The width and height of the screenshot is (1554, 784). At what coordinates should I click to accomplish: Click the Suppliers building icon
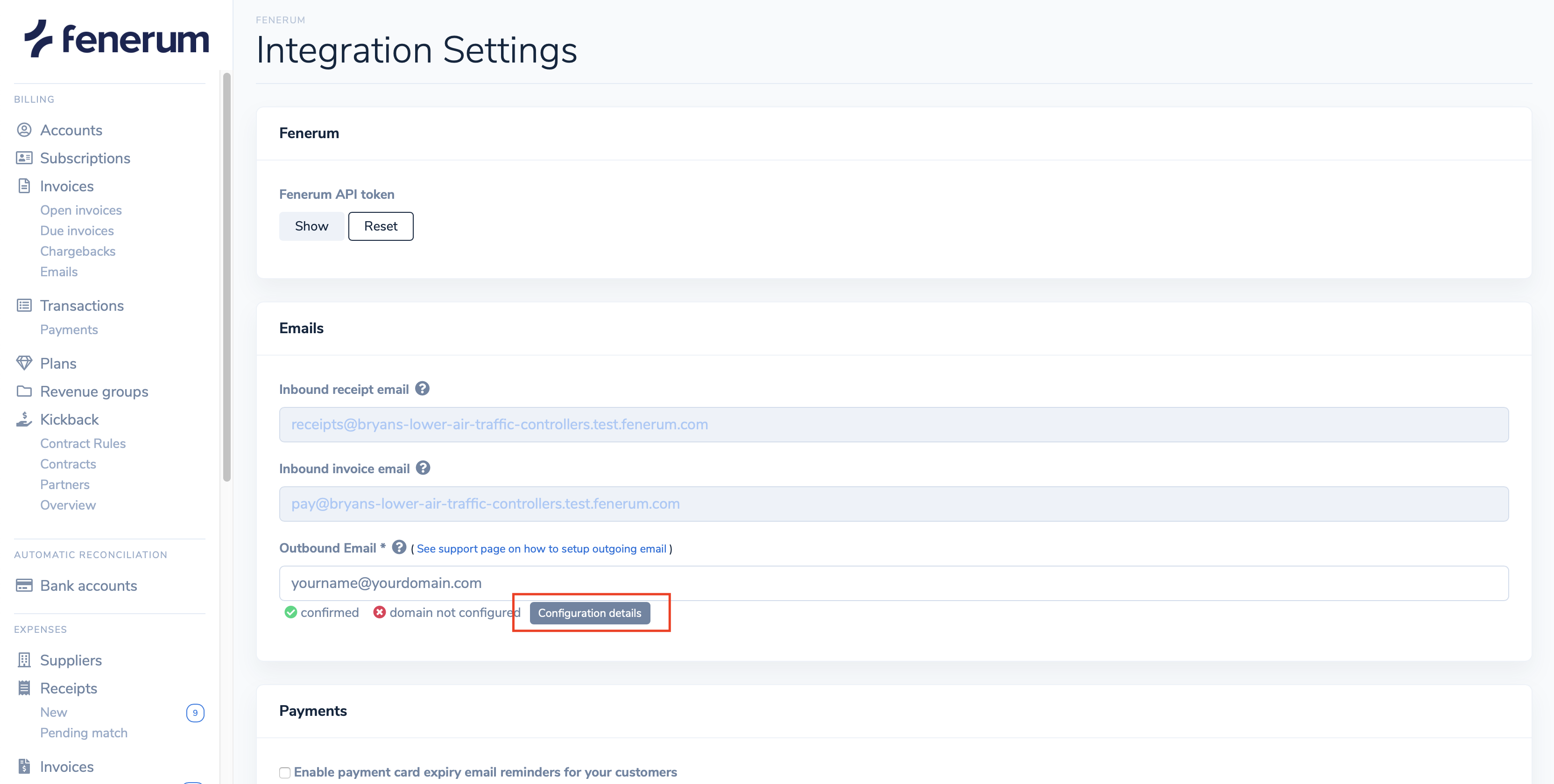(24, 660)
